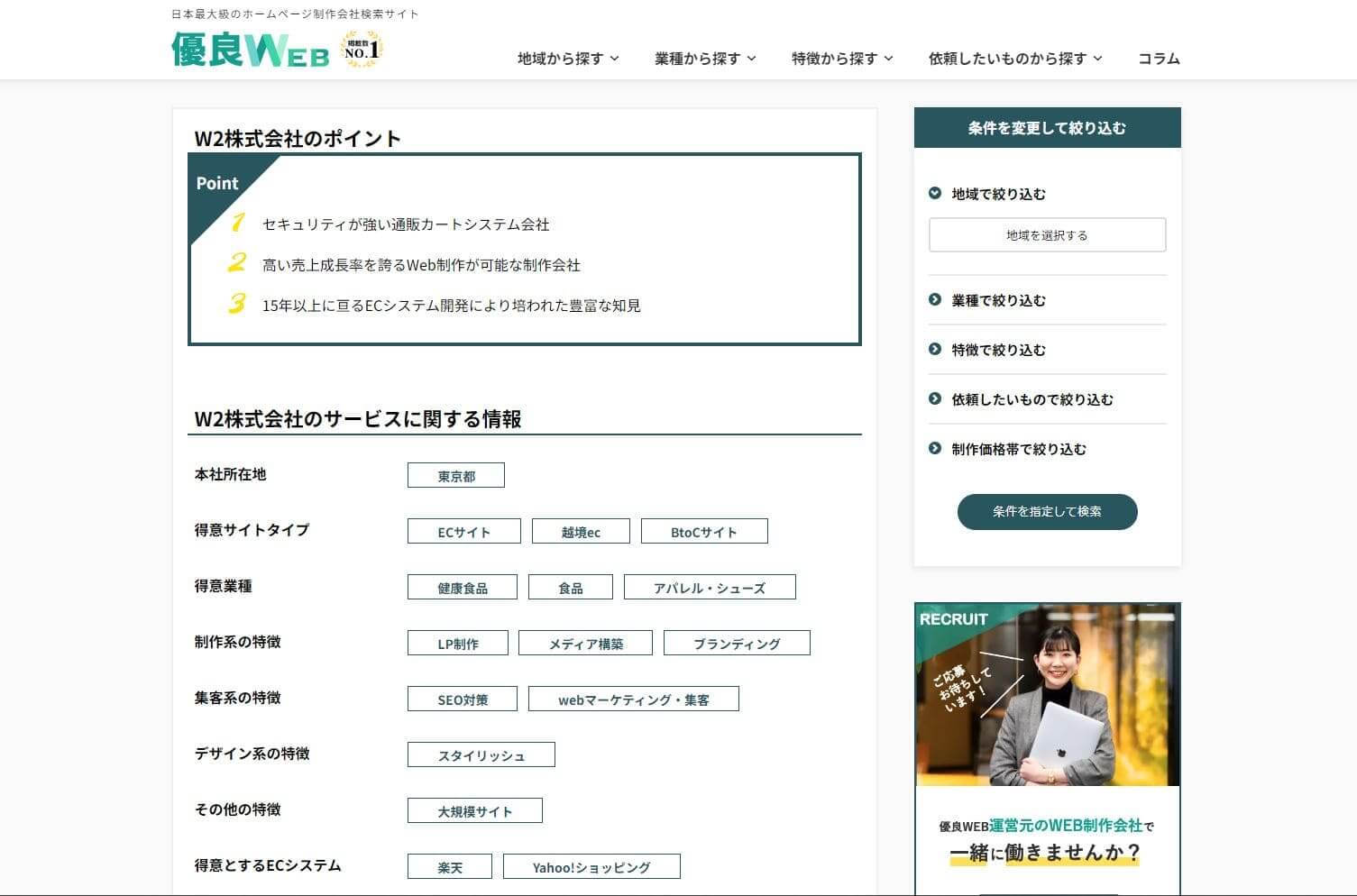Click chevron icon beside 地域で絞り込む
The width and height of the screenshot is (1357, 896).
(935, 193)
